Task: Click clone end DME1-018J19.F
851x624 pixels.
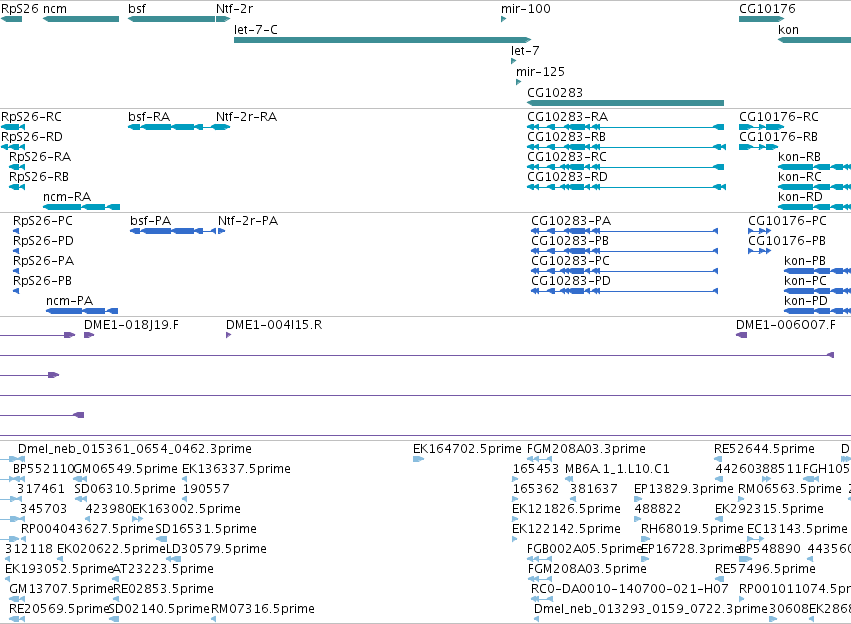Action: [131, 325]
